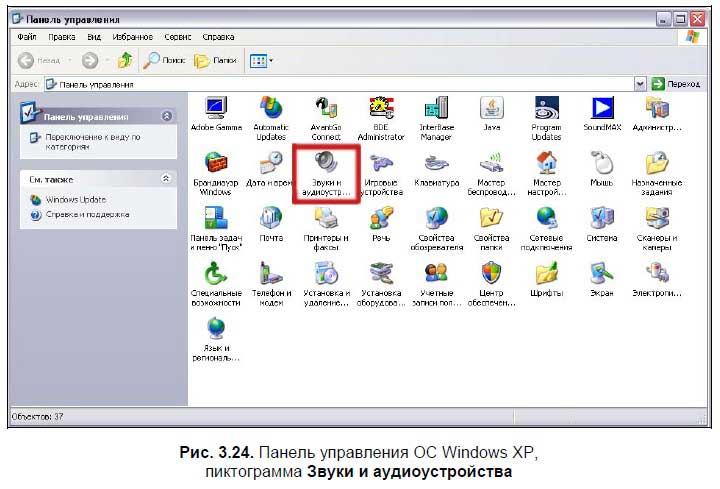Click the Переключение к виду по категориям link

92,141
